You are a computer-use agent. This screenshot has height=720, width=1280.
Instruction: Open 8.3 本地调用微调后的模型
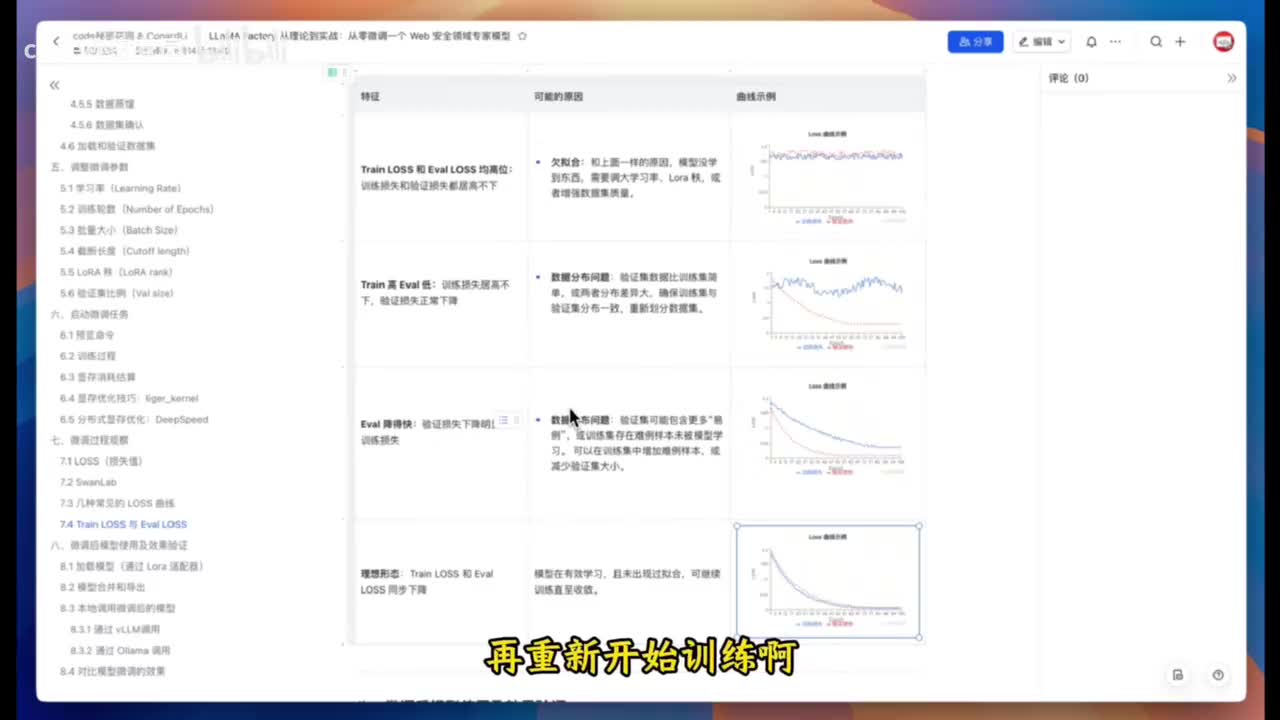pos(117,608)
